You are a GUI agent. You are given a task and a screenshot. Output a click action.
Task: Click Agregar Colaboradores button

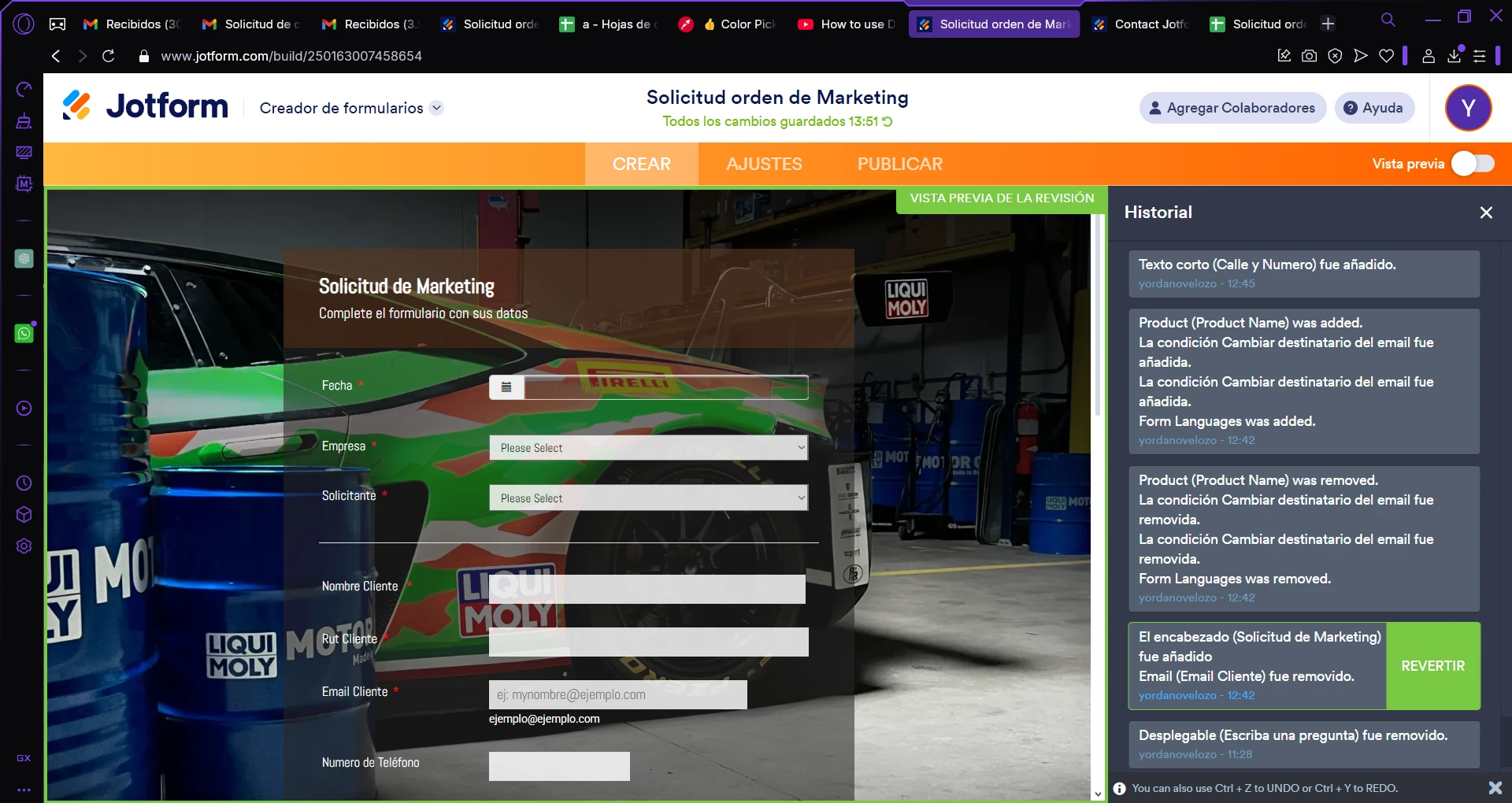[1232, 108]
